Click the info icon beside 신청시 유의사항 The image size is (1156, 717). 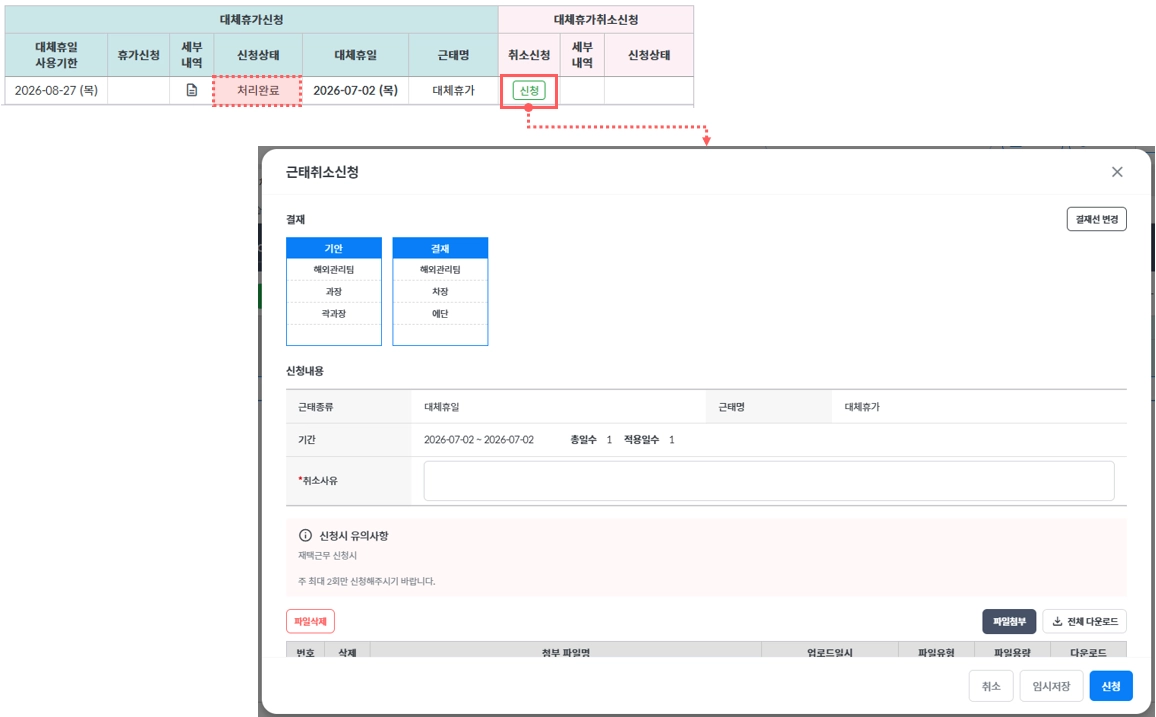305,536
